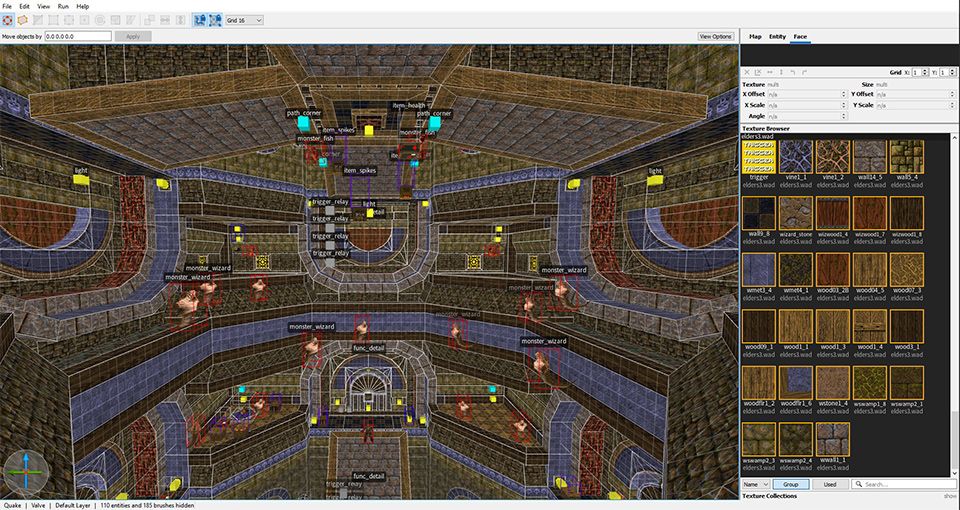Click the Move objects by input field
The width and height of the screenshot is (960, 510).
pos(77,36)
